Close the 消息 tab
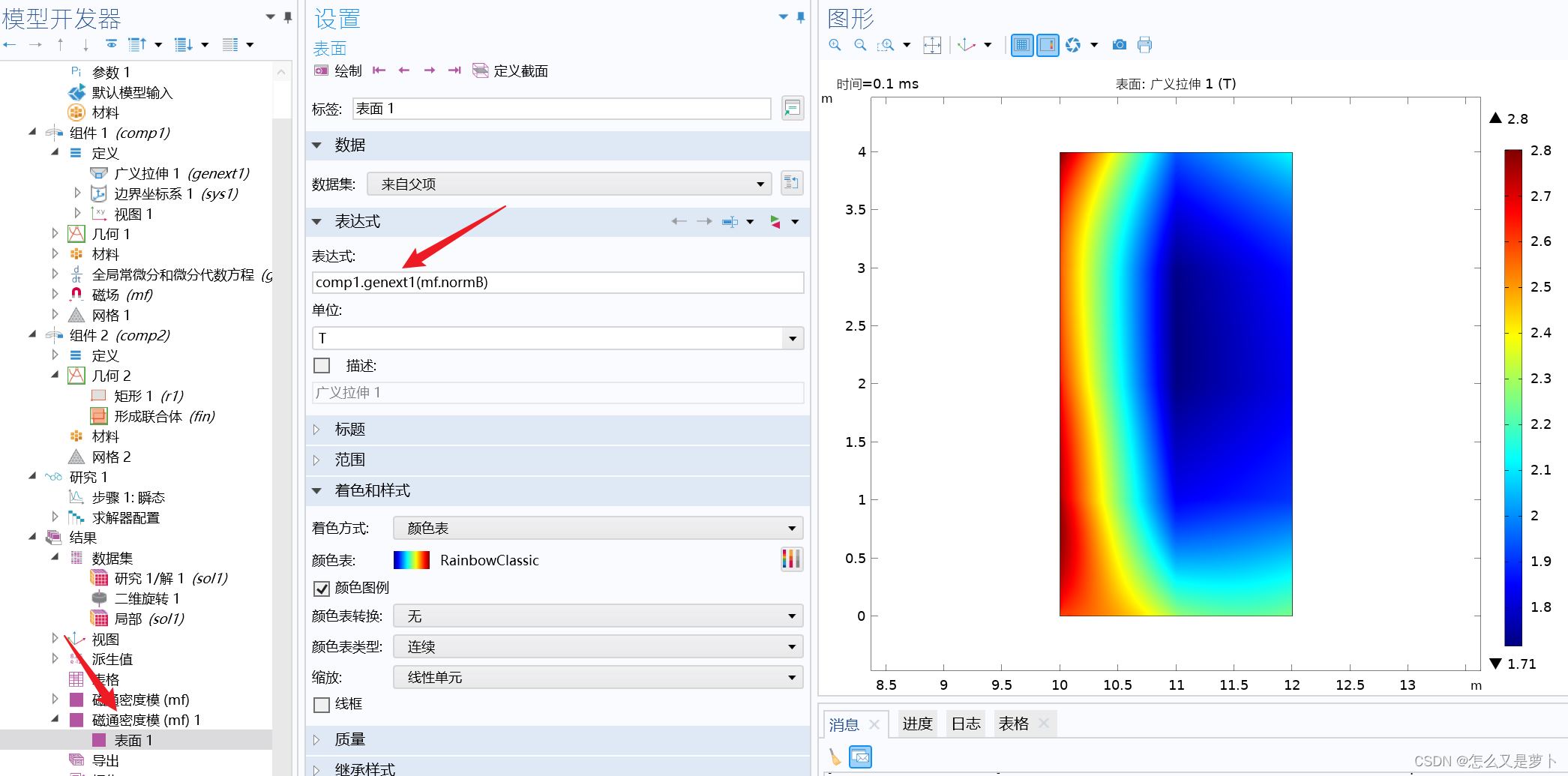 pyautogui.click(x=874, y=724)
